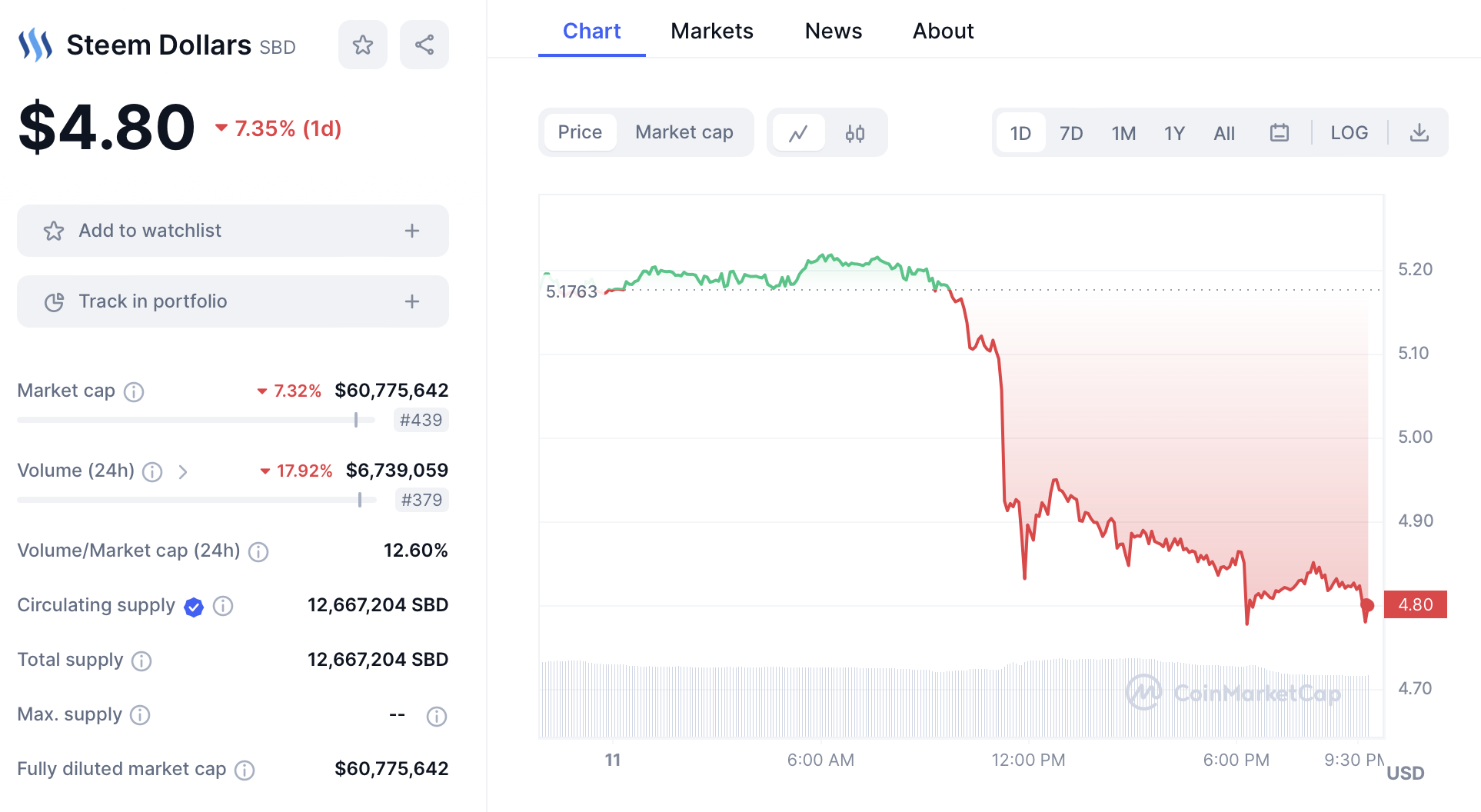
Task: Open the Markets tab
Action: coord(712,31)
